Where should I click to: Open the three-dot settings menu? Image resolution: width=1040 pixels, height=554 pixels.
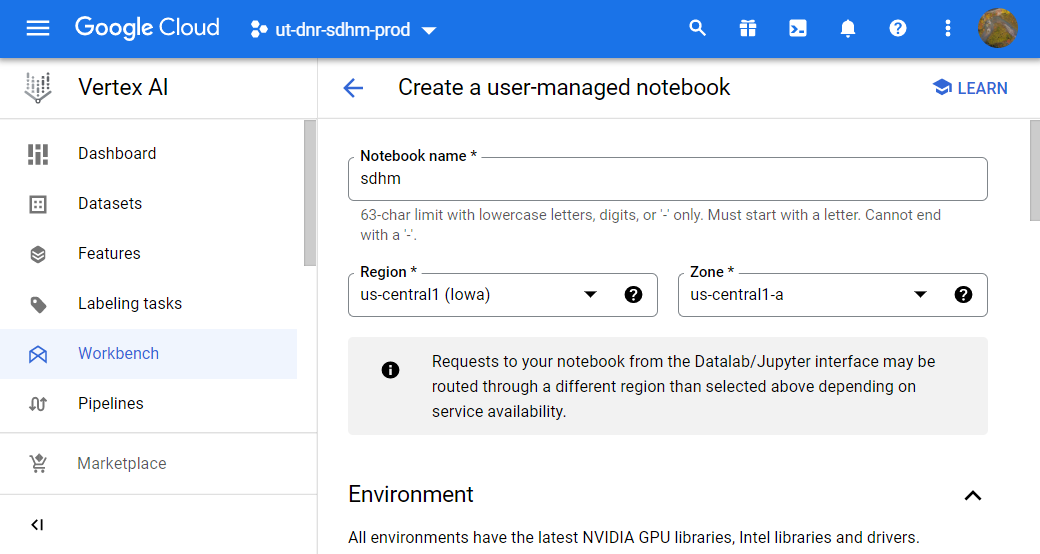point(948,28)
